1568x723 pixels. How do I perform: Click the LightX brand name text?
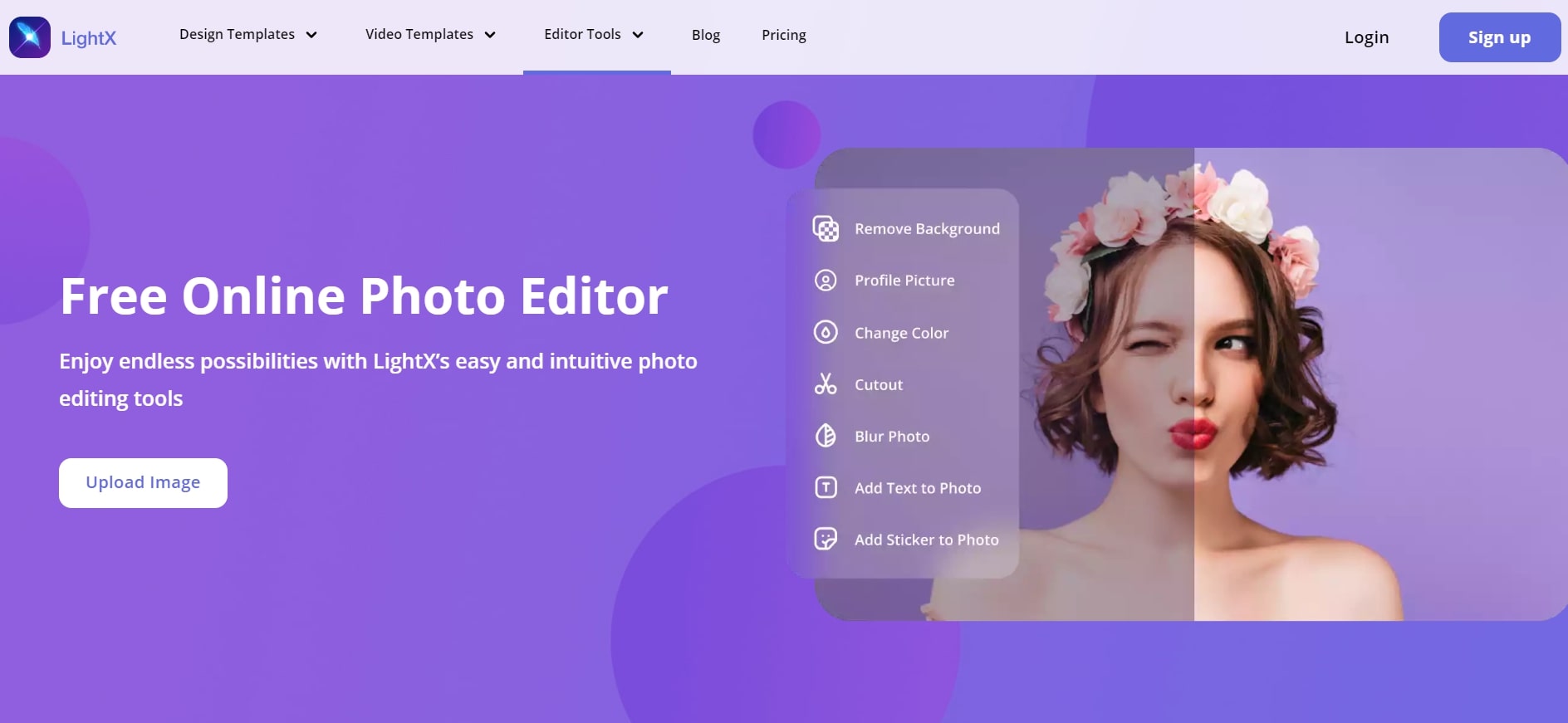(89, 38)
